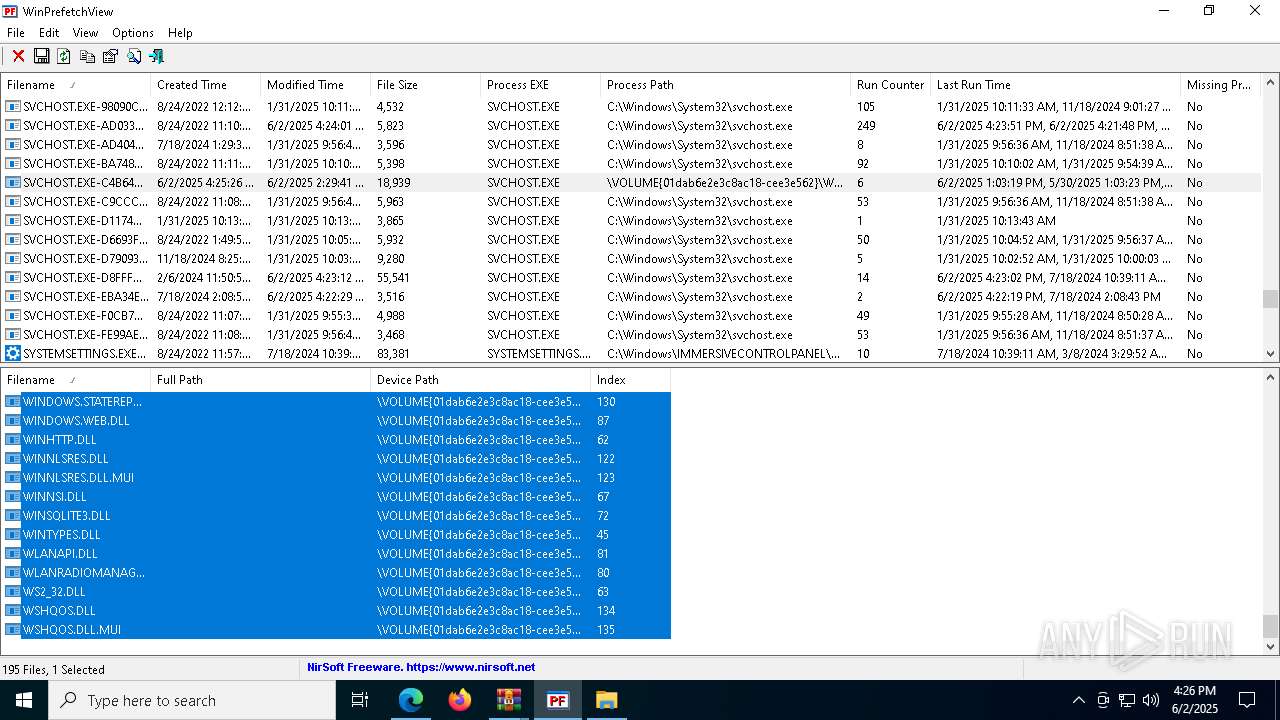Click the volume speaker tray icon
The width and height of the screenshot is (1280, 720).
[x=1151, y=700]
